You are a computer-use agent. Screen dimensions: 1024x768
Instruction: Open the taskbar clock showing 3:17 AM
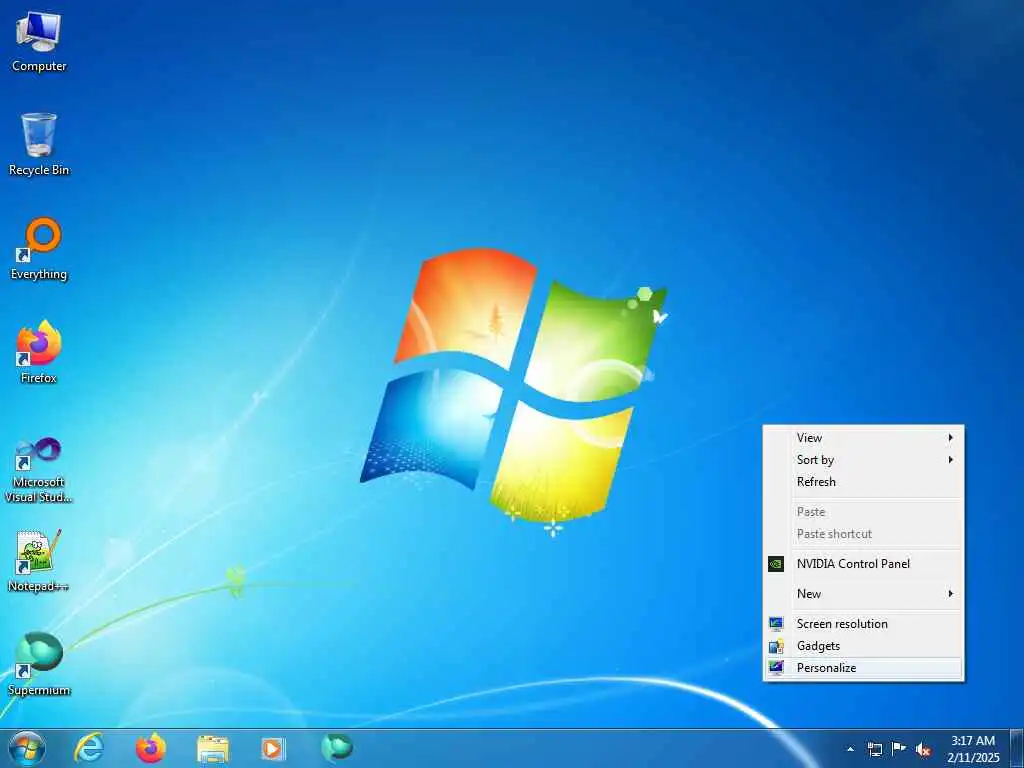click(x=973, y=749)
